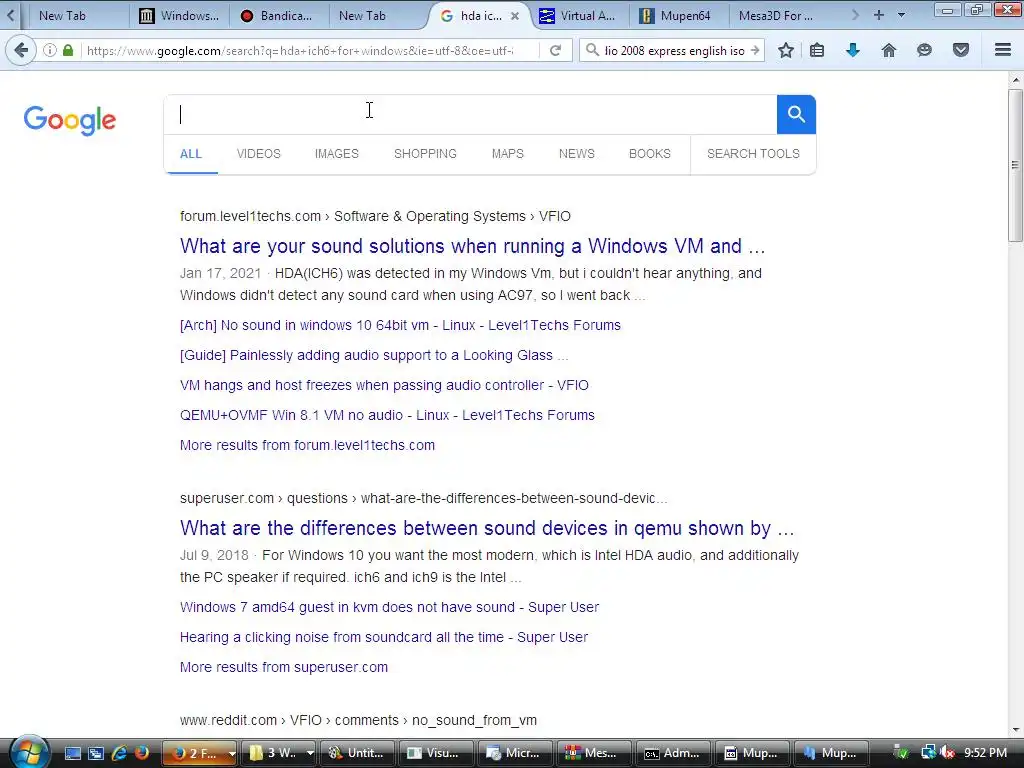Open 'Windows 7 amd64 guest in kvm' link
The width and height of the screenshot is (1024, 768).
(389, 607)
